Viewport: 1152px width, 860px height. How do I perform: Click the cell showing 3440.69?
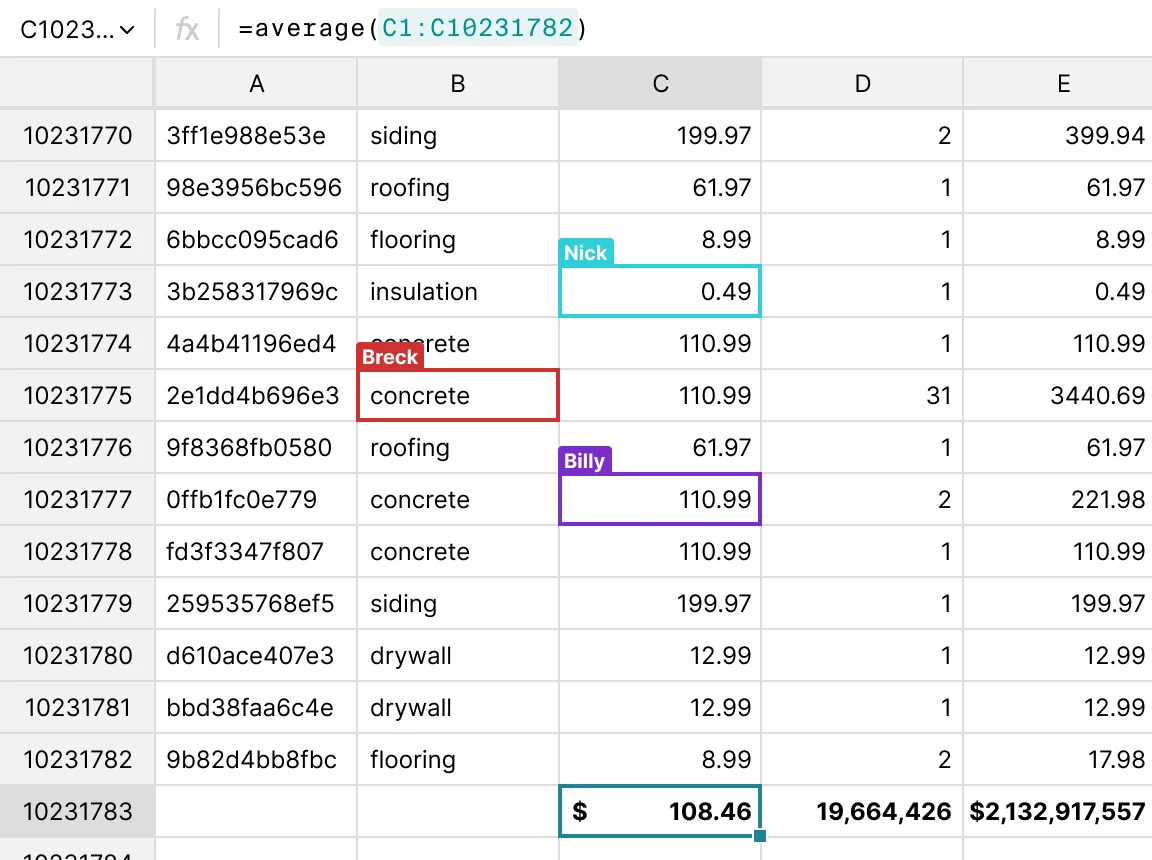[1062, 396]
